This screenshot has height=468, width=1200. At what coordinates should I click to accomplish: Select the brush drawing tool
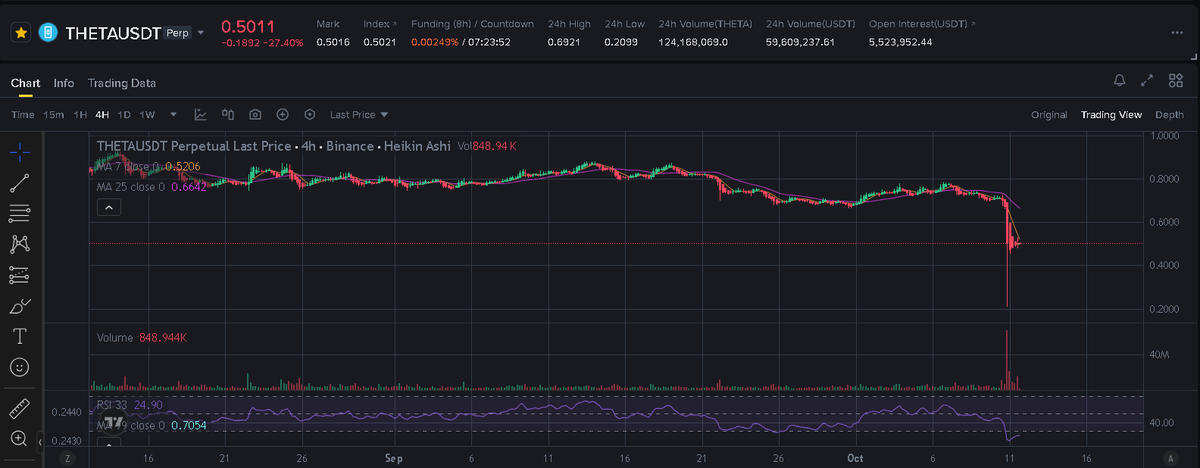(19, 305)
